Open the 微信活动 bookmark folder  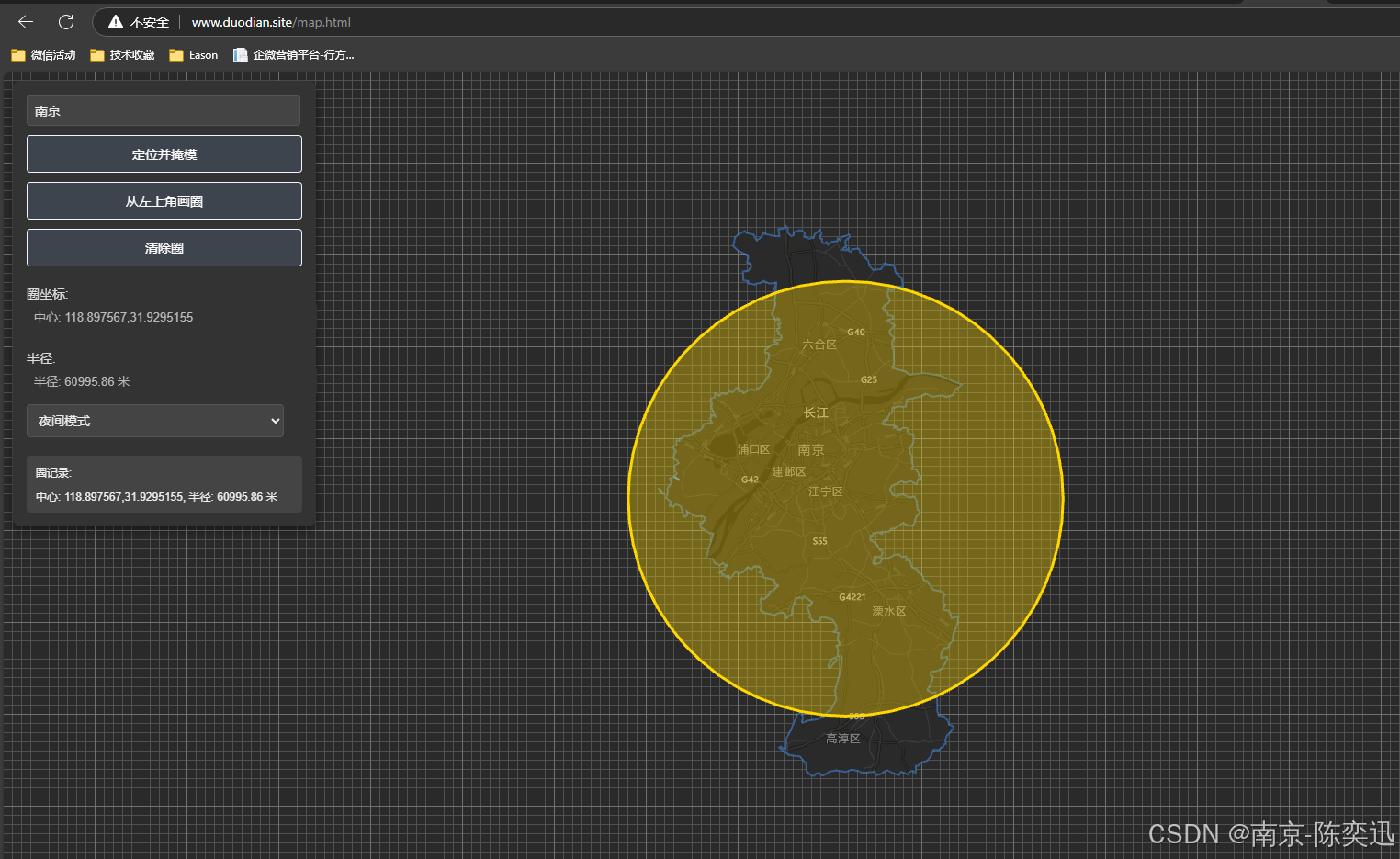click(x=43, y=55)
